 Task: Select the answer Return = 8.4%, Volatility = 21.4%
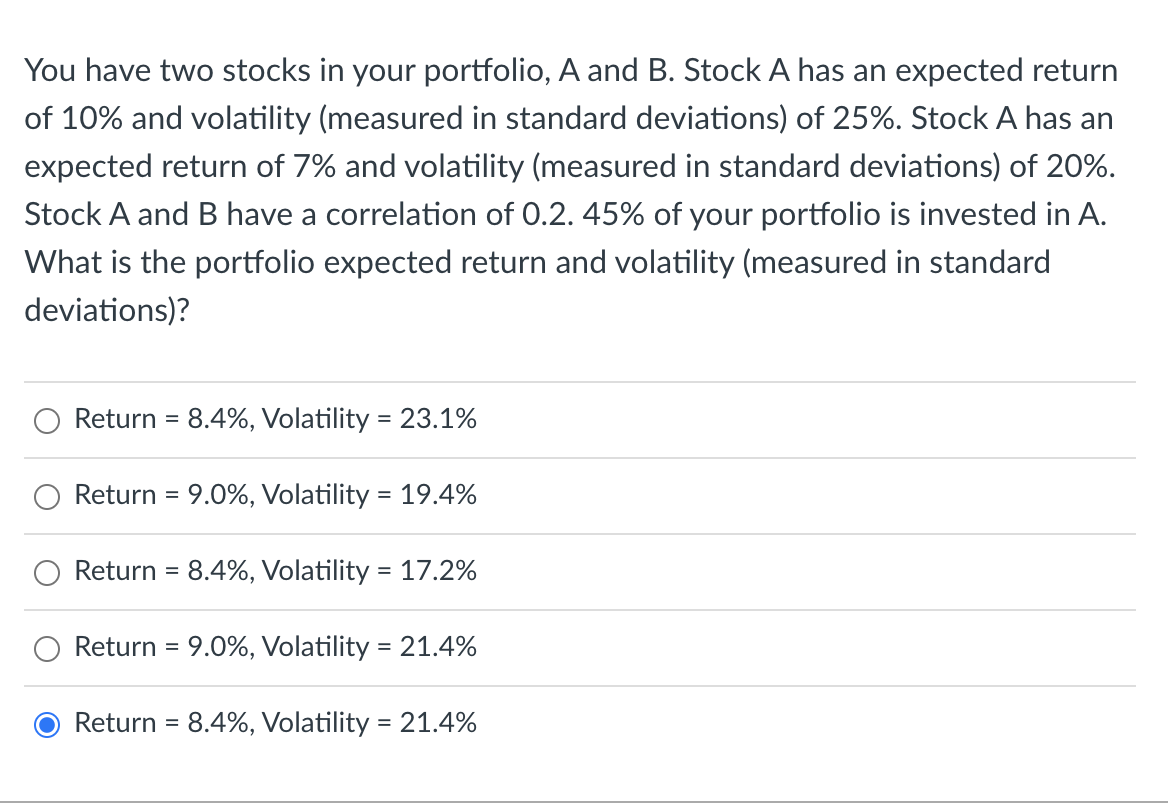coord(275,723)
